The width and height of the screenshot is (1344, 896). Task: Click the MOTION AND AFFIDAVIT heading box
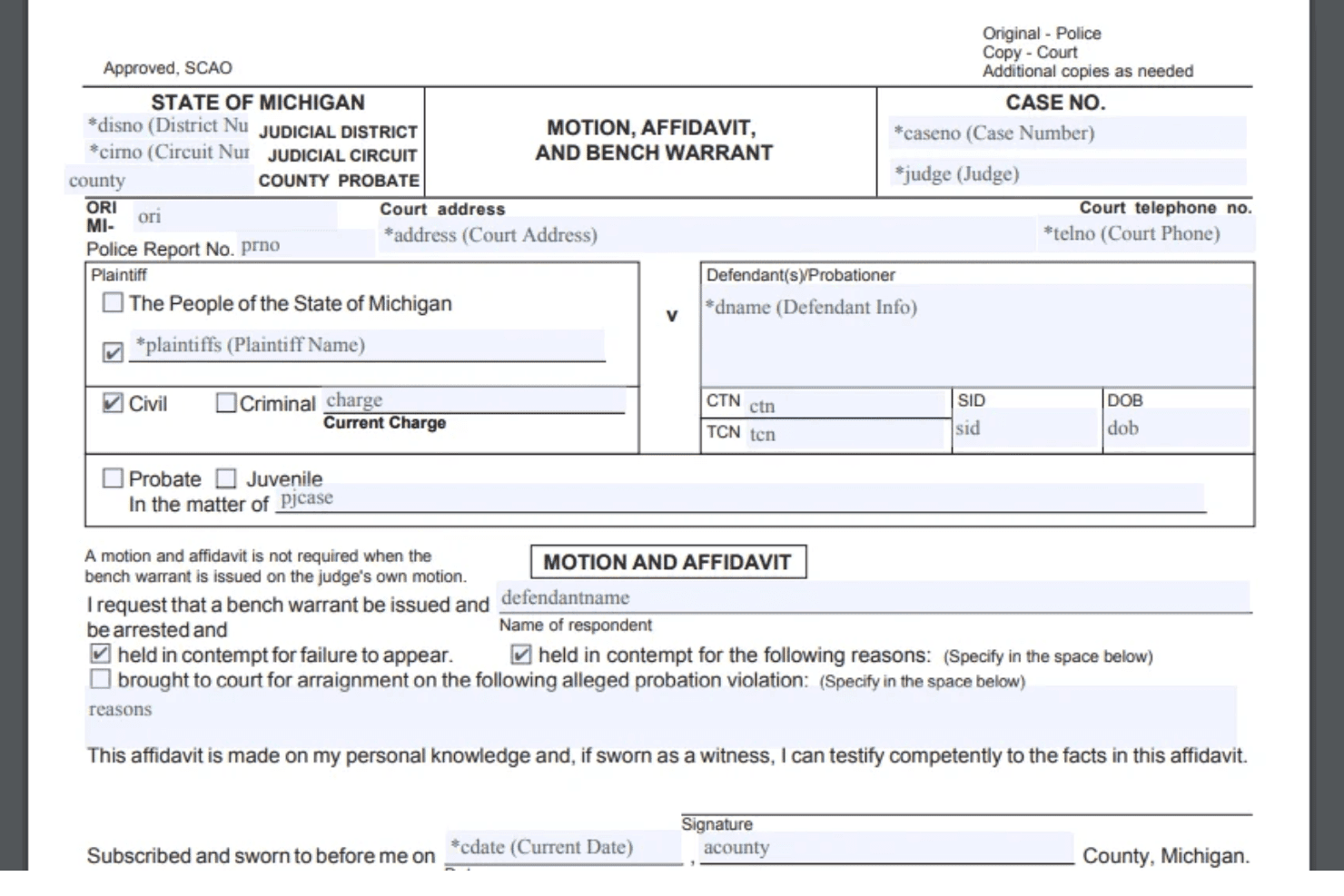(x=667, y=562)
